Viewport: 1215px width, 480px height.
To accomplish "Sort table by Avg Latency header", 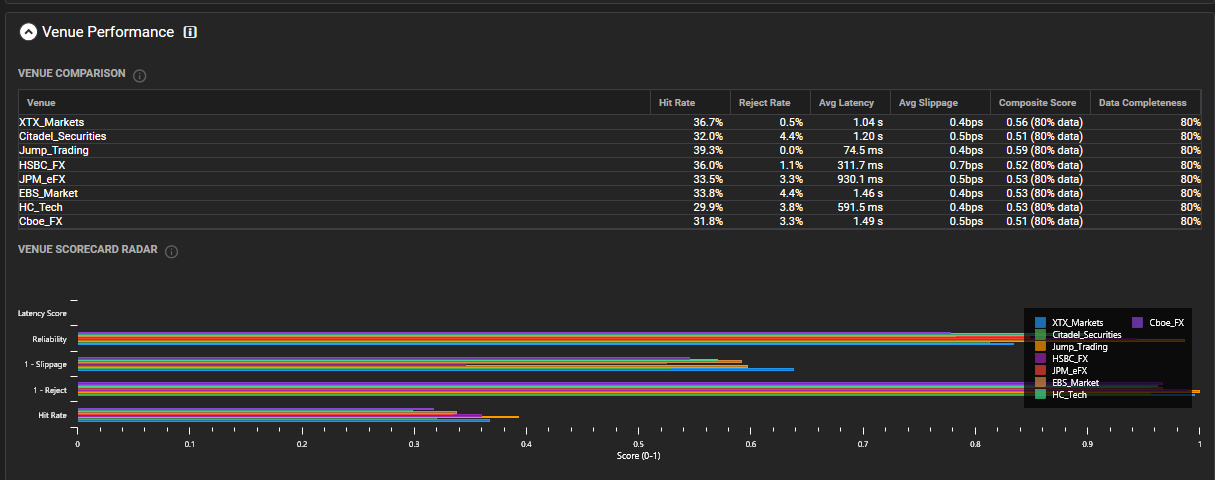I will tap(850, 102).
